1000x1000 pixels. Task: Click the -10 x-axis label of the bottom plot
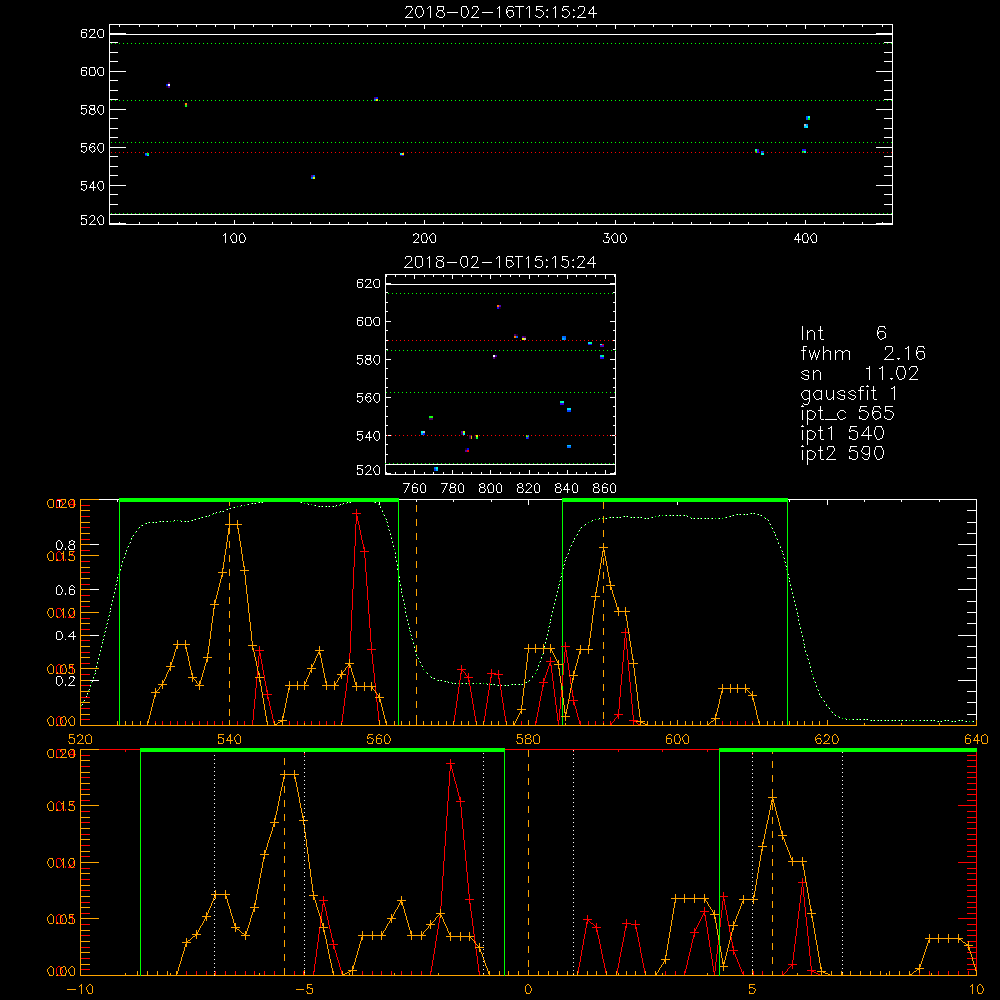tap(80, 989)
